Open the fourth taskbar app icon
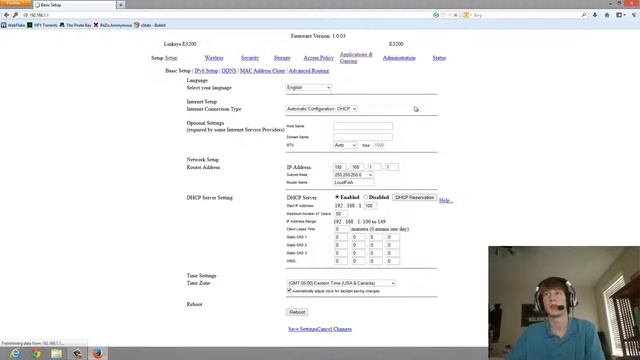 (x=77, y=353)
